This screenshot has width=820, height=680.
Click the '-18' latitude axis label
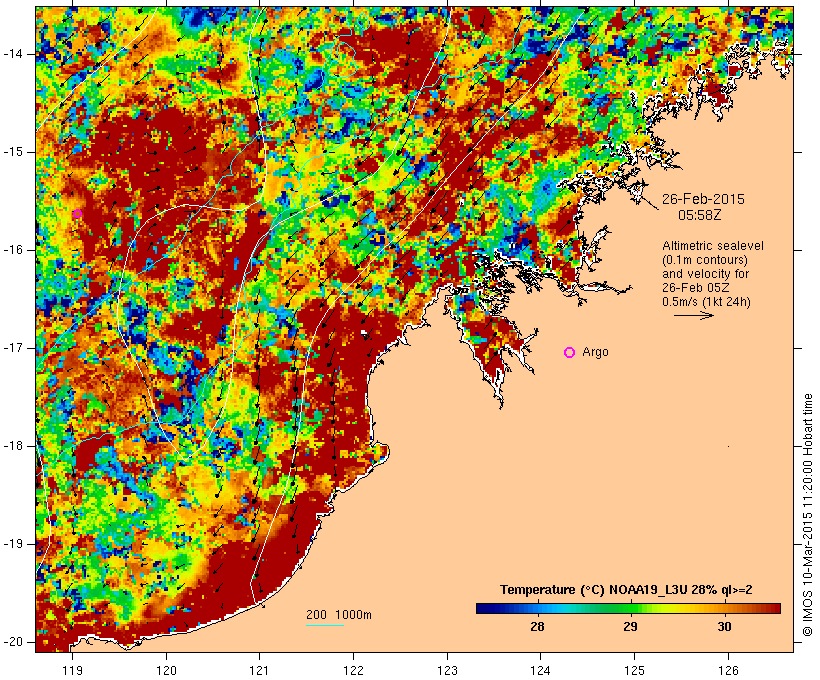(x=13, y=446)
